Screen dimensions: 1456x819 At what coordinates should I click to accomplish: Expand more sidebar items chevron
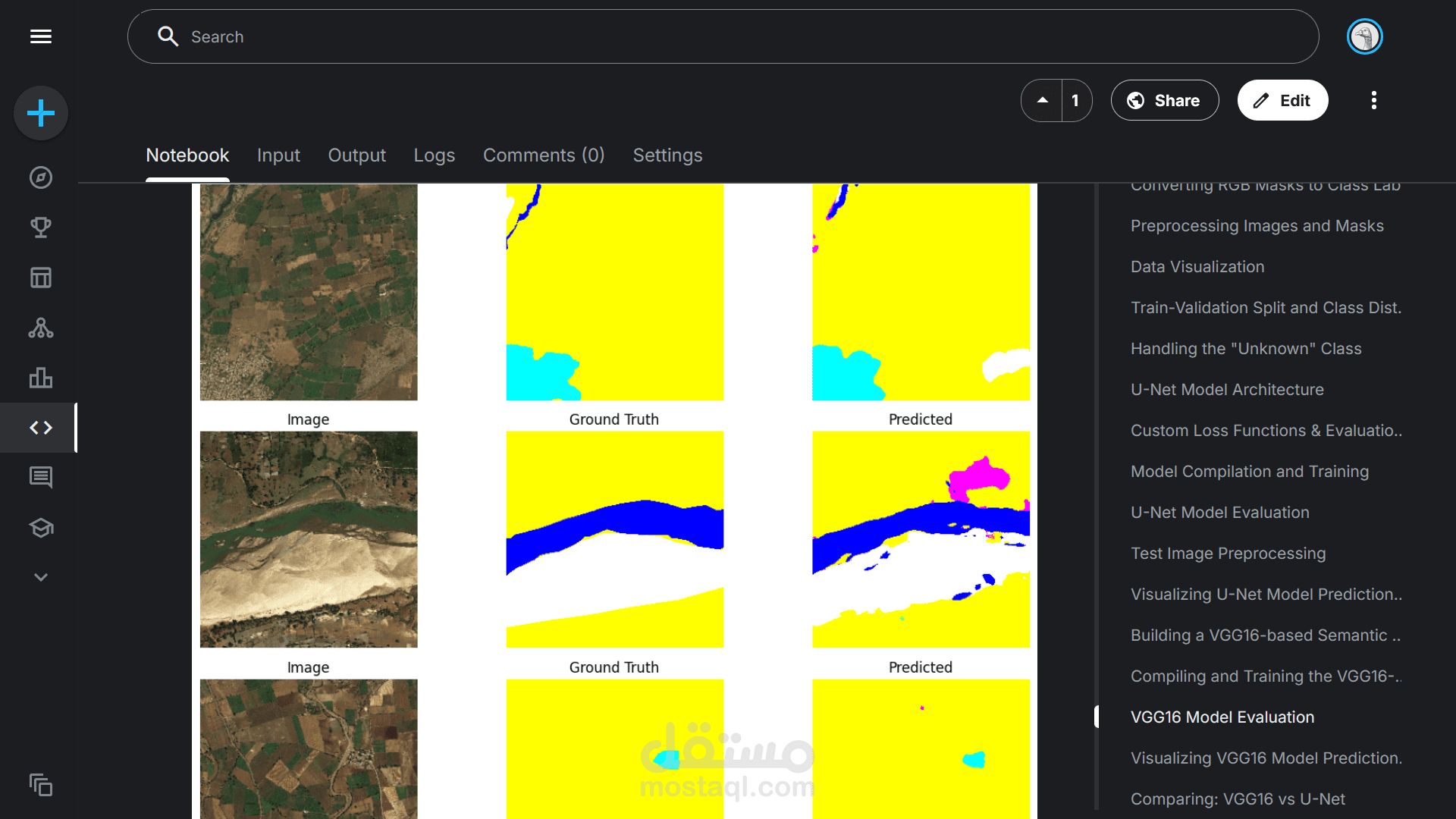[x=41, y=577]
